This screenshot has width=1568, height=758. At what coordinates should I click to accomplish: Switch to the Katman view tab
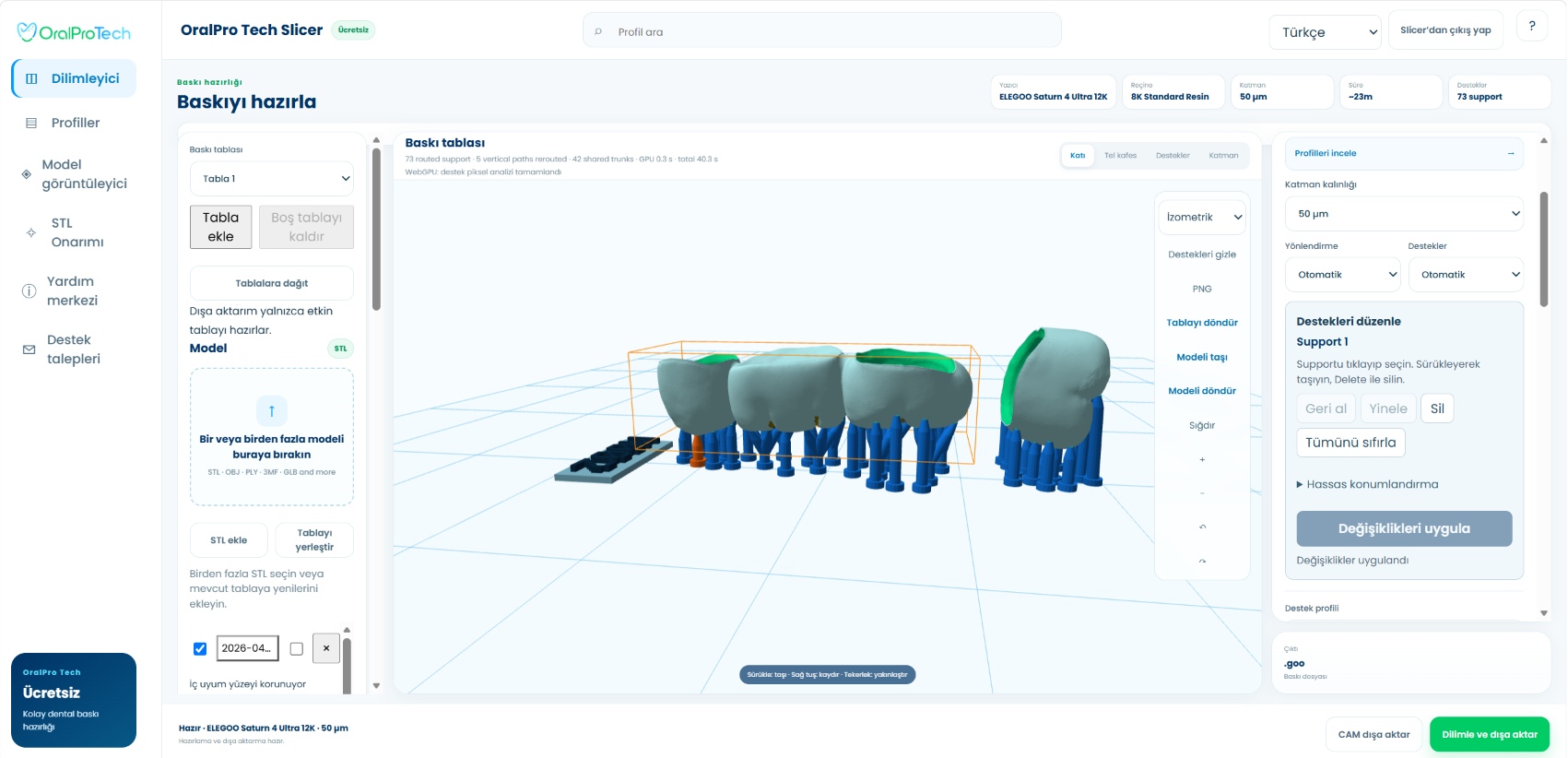coord(1223,156)
